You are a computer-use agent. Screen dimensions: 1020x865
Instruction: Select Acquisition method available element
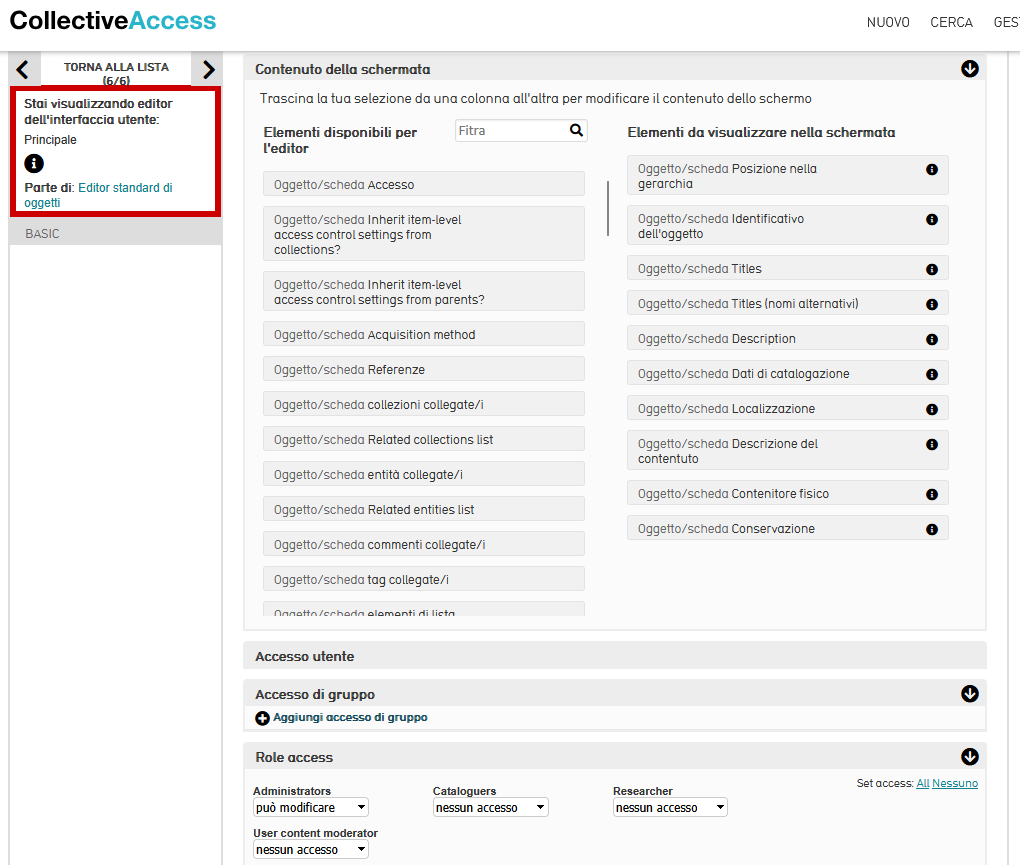coord(423,334)
